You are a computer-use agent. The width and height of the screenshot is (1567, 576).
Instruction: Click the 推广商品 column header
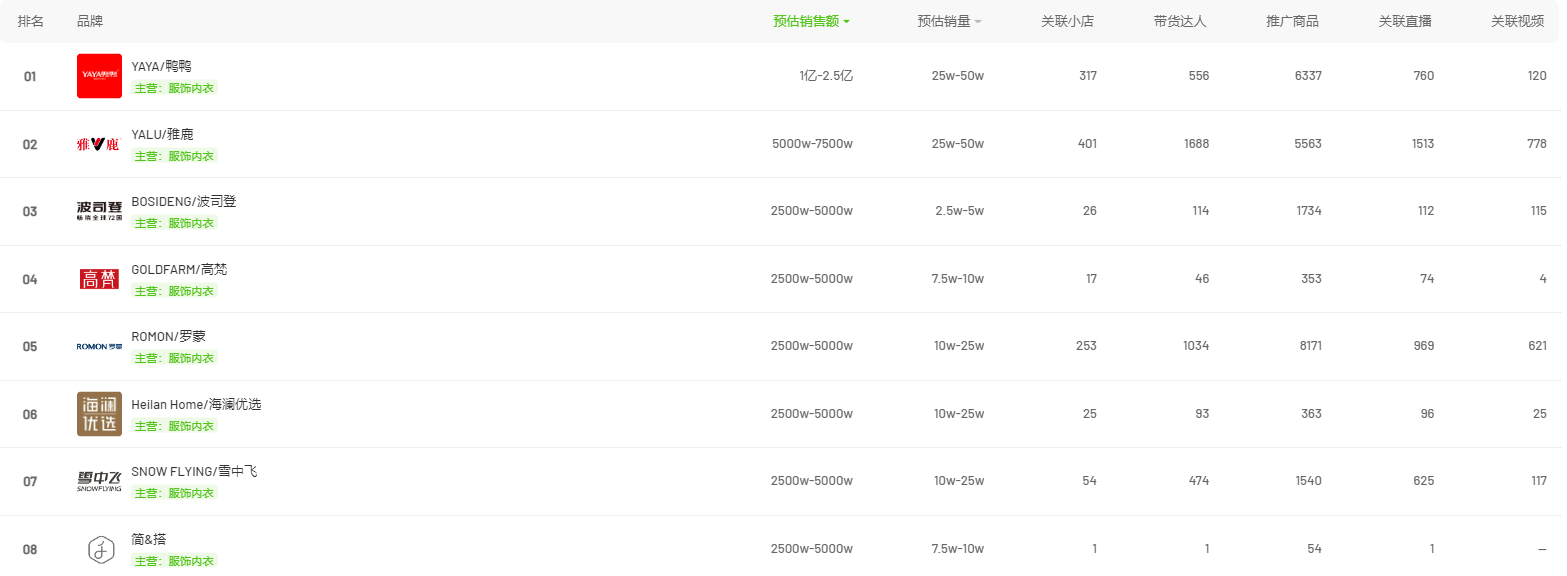[x=1292, y=21]
